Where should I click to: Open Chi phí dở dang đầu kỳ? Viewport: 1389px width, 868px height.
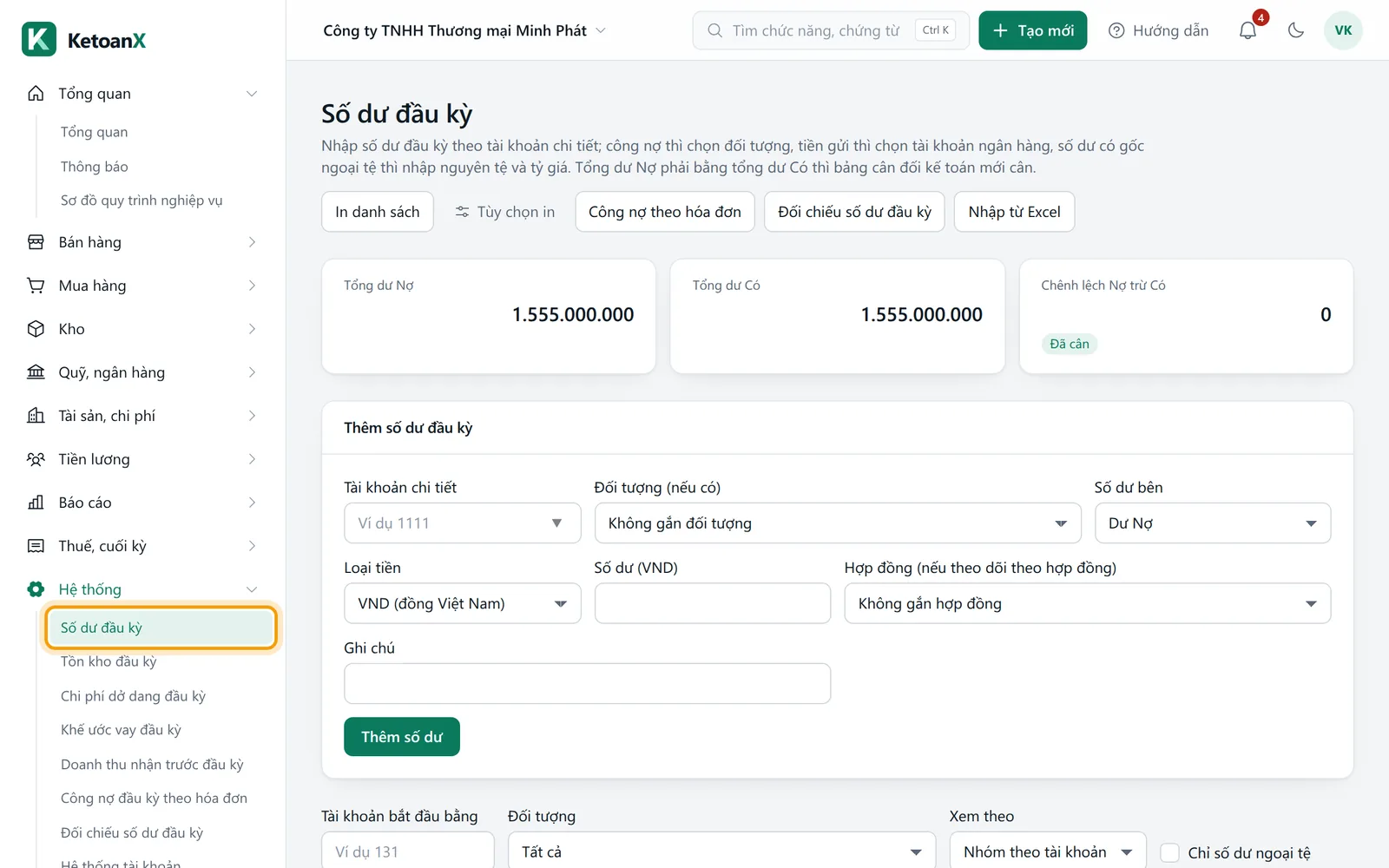[133, 696]
